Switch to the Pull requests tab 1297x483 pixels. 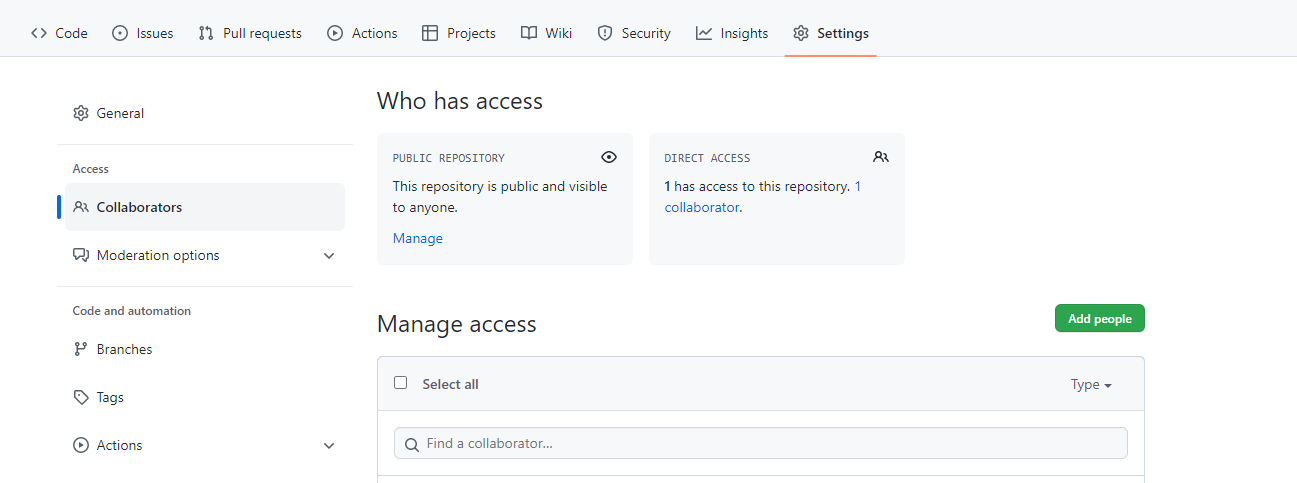[250, 33]
